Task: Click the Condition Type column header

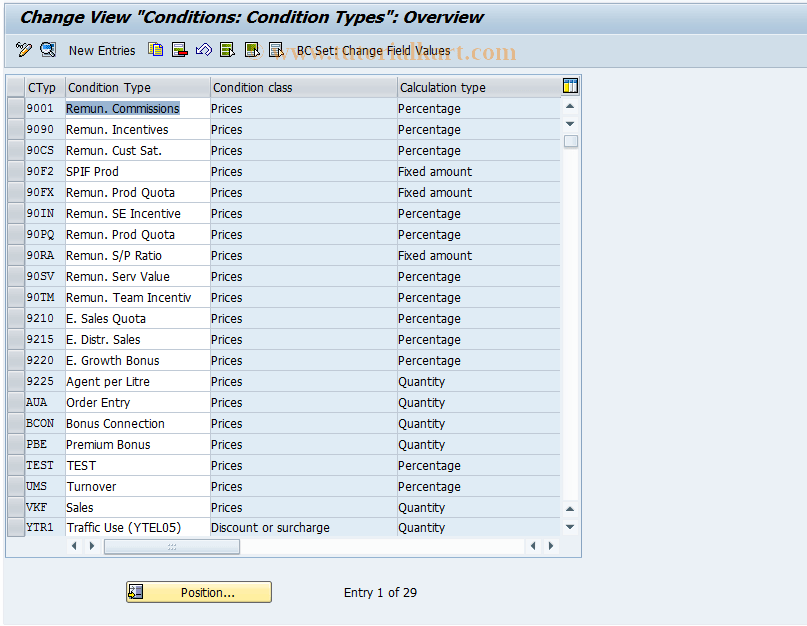Action: coord(135,87)
